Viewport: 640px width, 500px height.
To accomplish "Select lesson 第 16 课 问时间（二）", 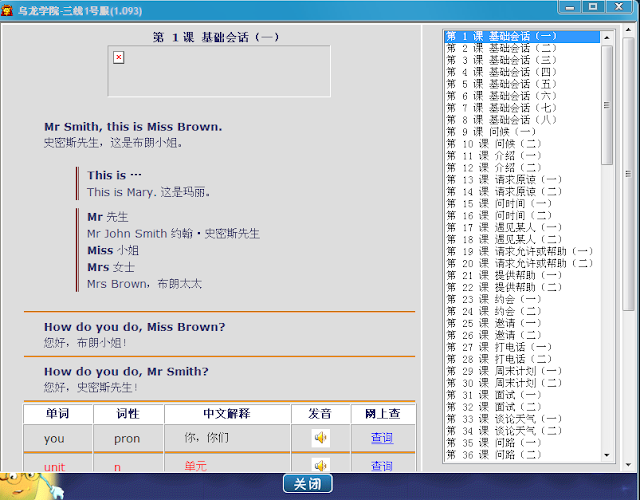I will (x=522, y=216).
